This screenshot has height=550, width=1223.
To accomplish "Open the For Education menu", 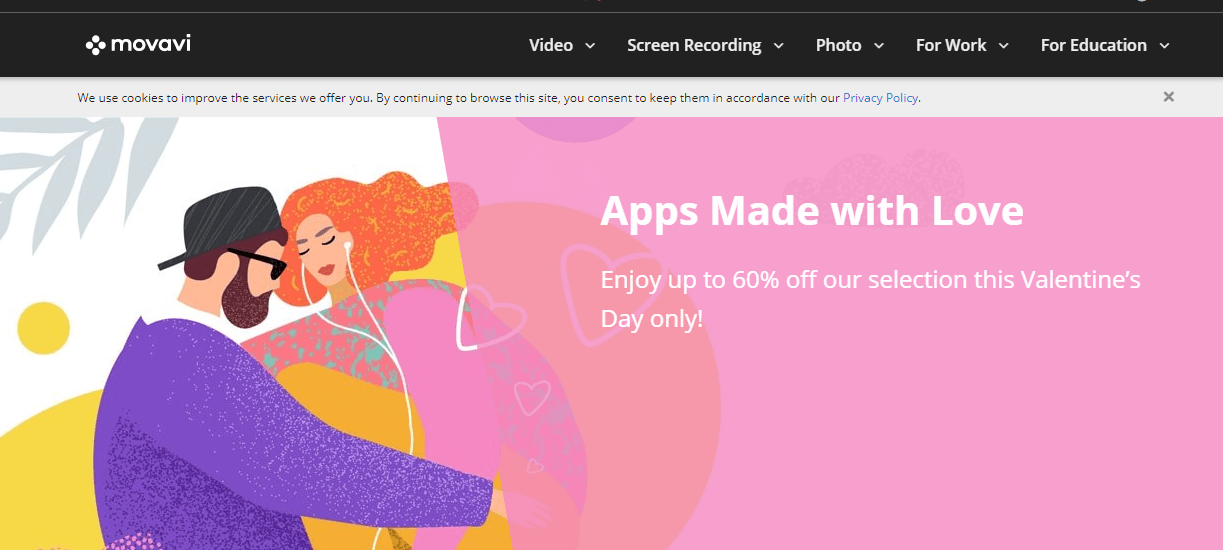I will click(1094, 45).
